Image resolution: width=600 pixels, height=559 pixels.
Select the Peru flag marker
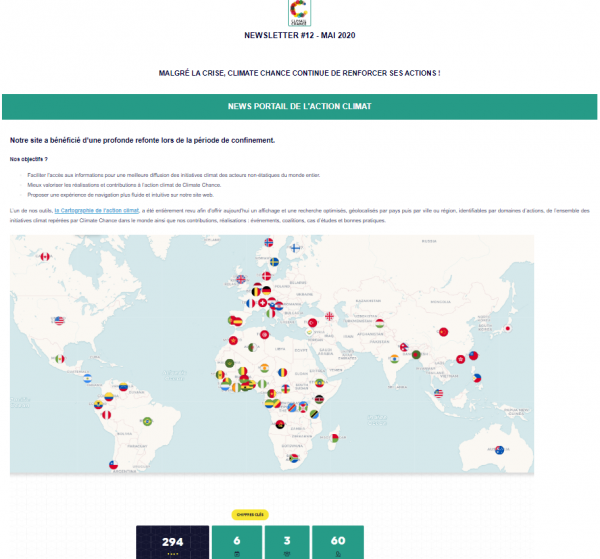[107, 415]
